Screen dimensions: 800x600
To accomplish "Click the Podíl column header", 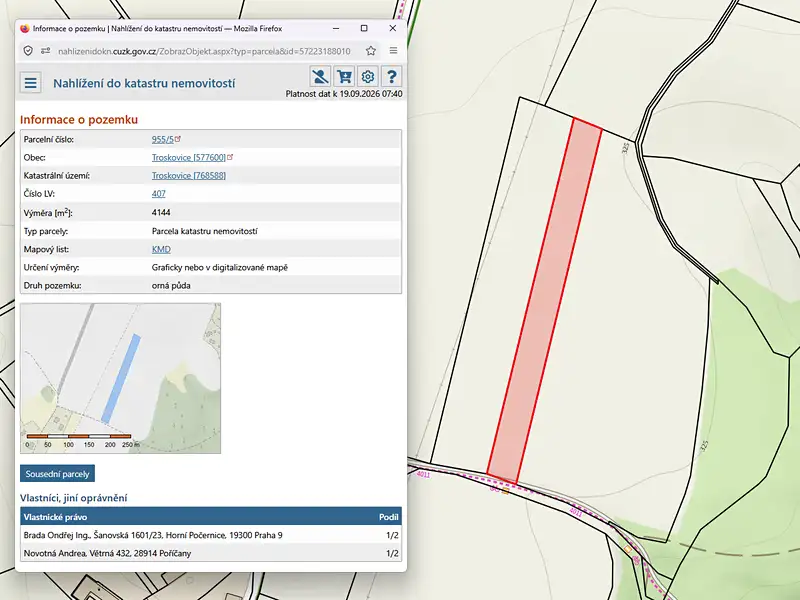I will pos(388,517).
